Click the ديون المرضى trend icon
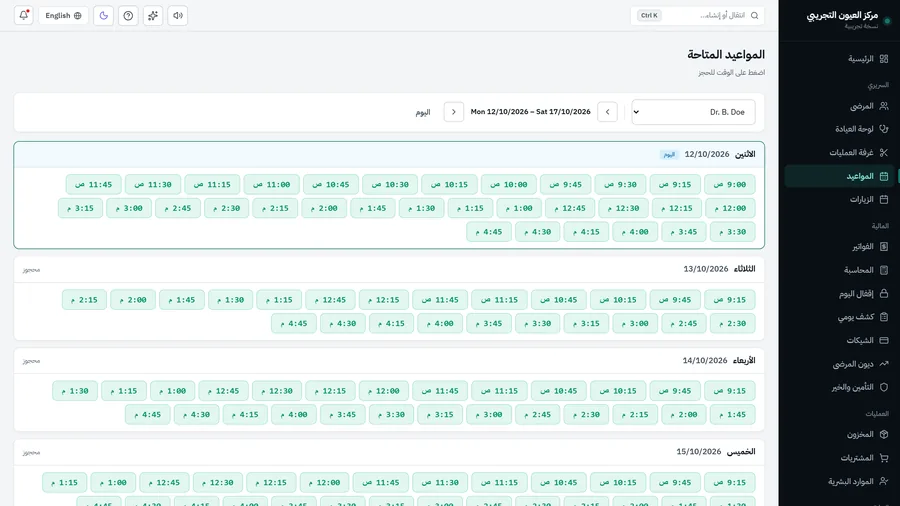Viewport: 900px width, 506px height. (x=884, y=364)
